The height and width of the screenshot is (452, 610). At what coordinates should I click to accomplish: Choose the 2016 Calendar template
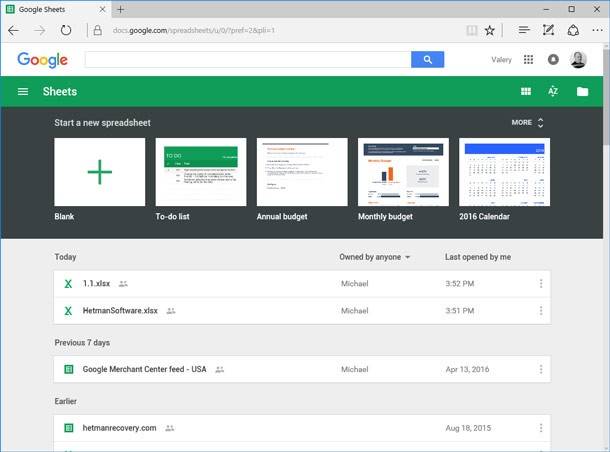504,172
